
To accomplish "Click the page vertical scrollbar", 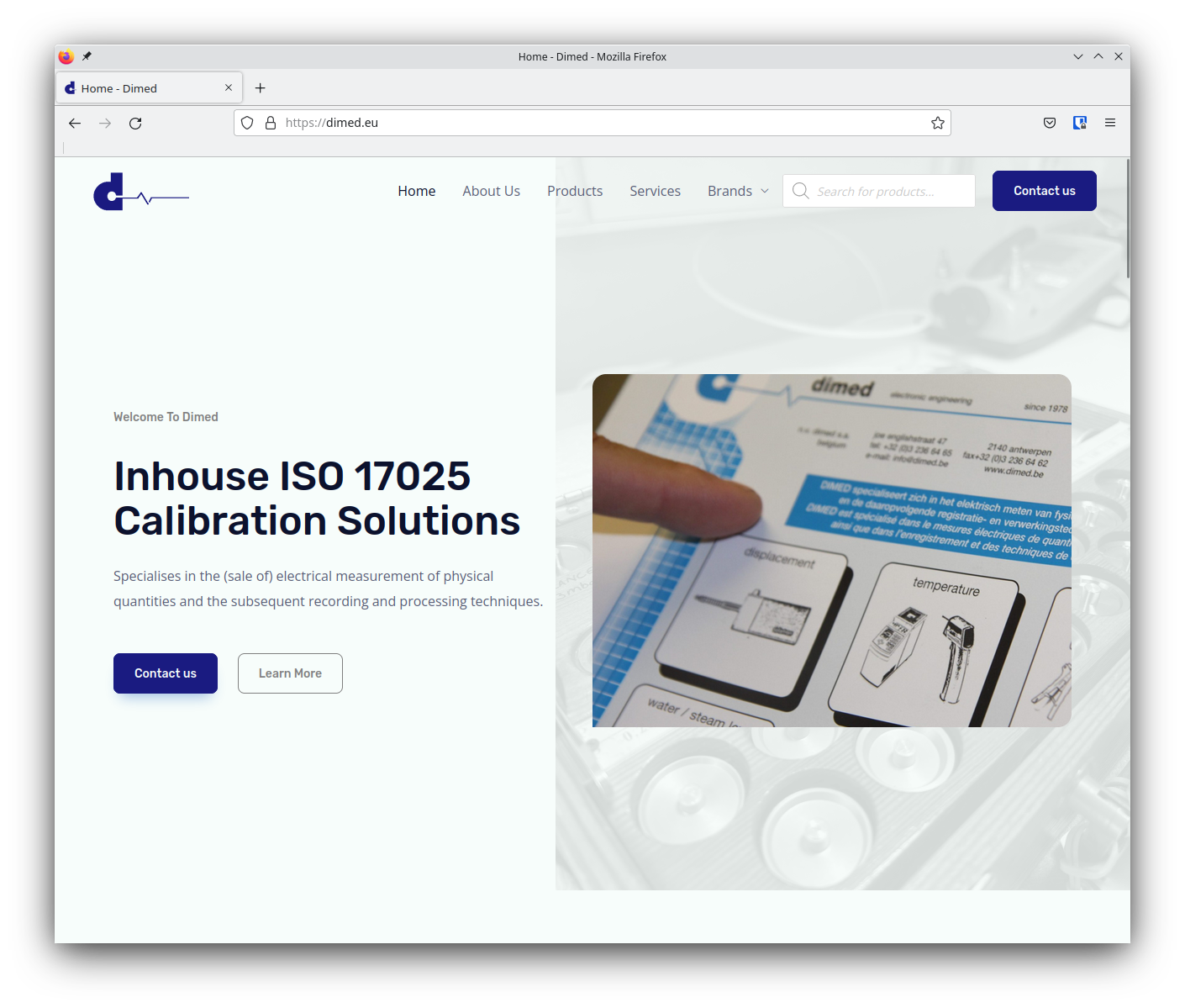I will [1127, 219].
